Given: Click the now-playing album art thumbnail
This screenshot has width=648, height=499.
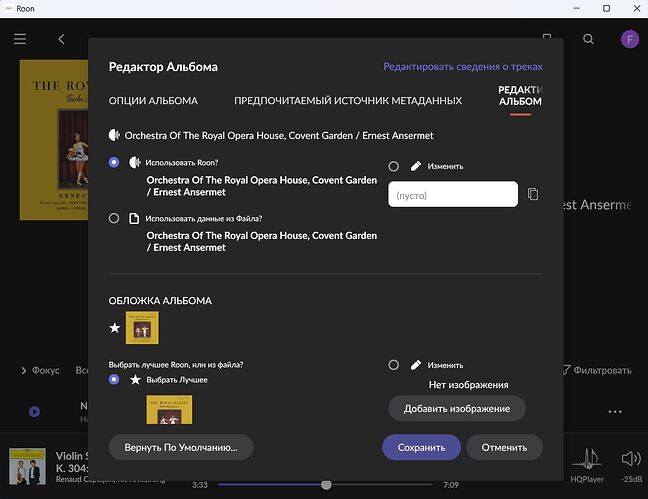Looking at the screenshot, I should tap(28, 466).
